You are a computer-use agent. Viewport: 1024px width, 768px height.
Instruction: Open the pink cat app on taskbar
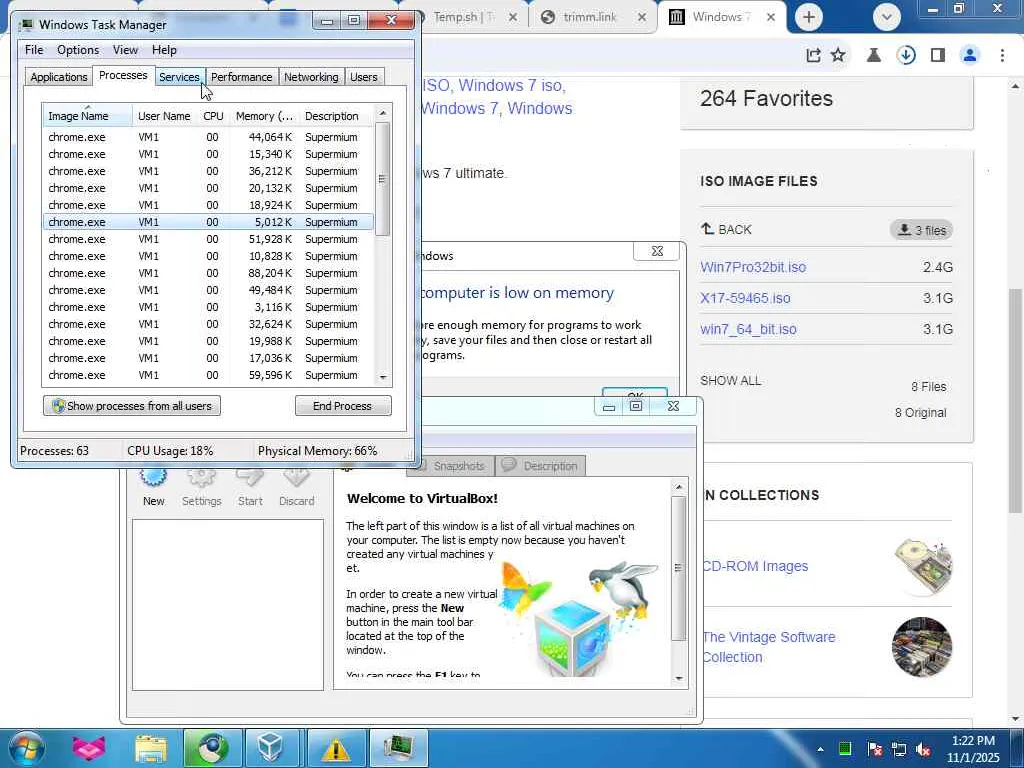[88, 748]
